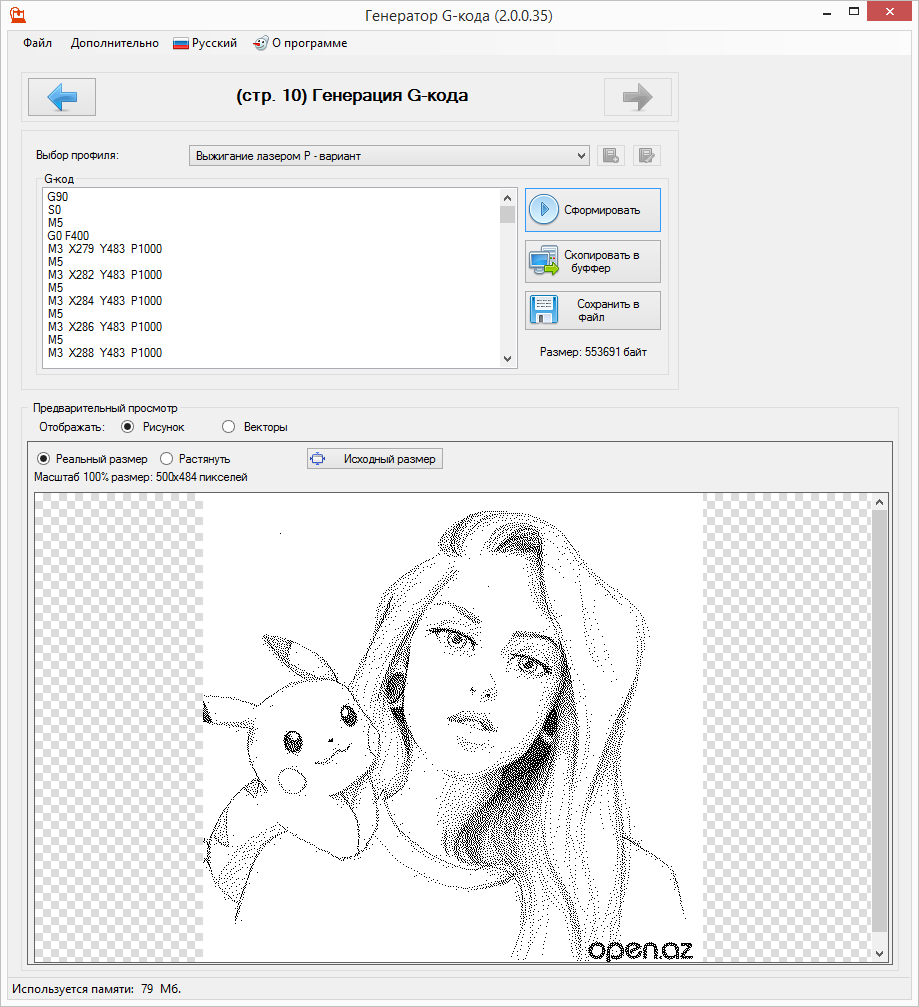This screenshot has width=919, height=1007.
Task: Click Сохранить в файл button
Action: tap(593, 310)
